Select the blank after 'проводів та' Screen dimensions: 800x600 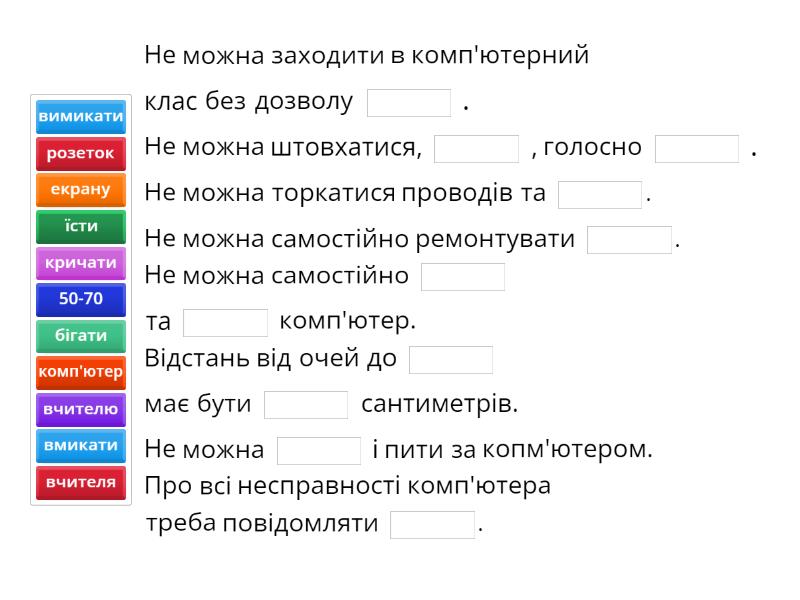600,195
